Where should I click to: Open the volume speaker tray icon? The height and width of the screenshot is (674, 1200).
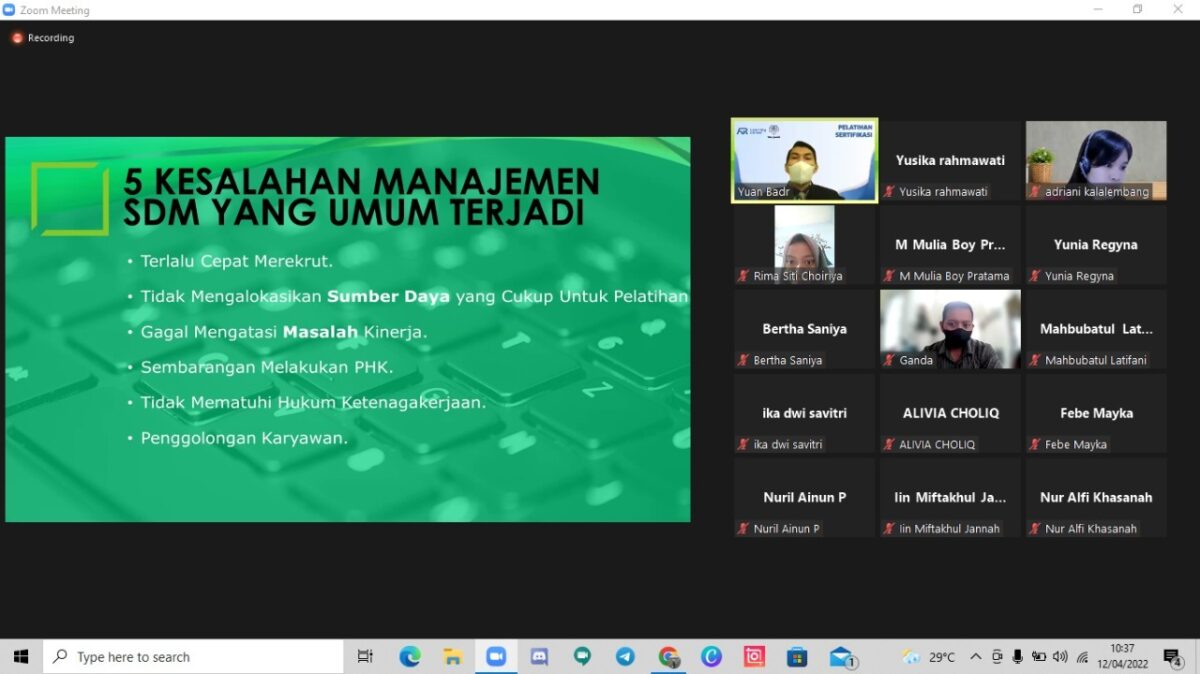(1060, 657)
